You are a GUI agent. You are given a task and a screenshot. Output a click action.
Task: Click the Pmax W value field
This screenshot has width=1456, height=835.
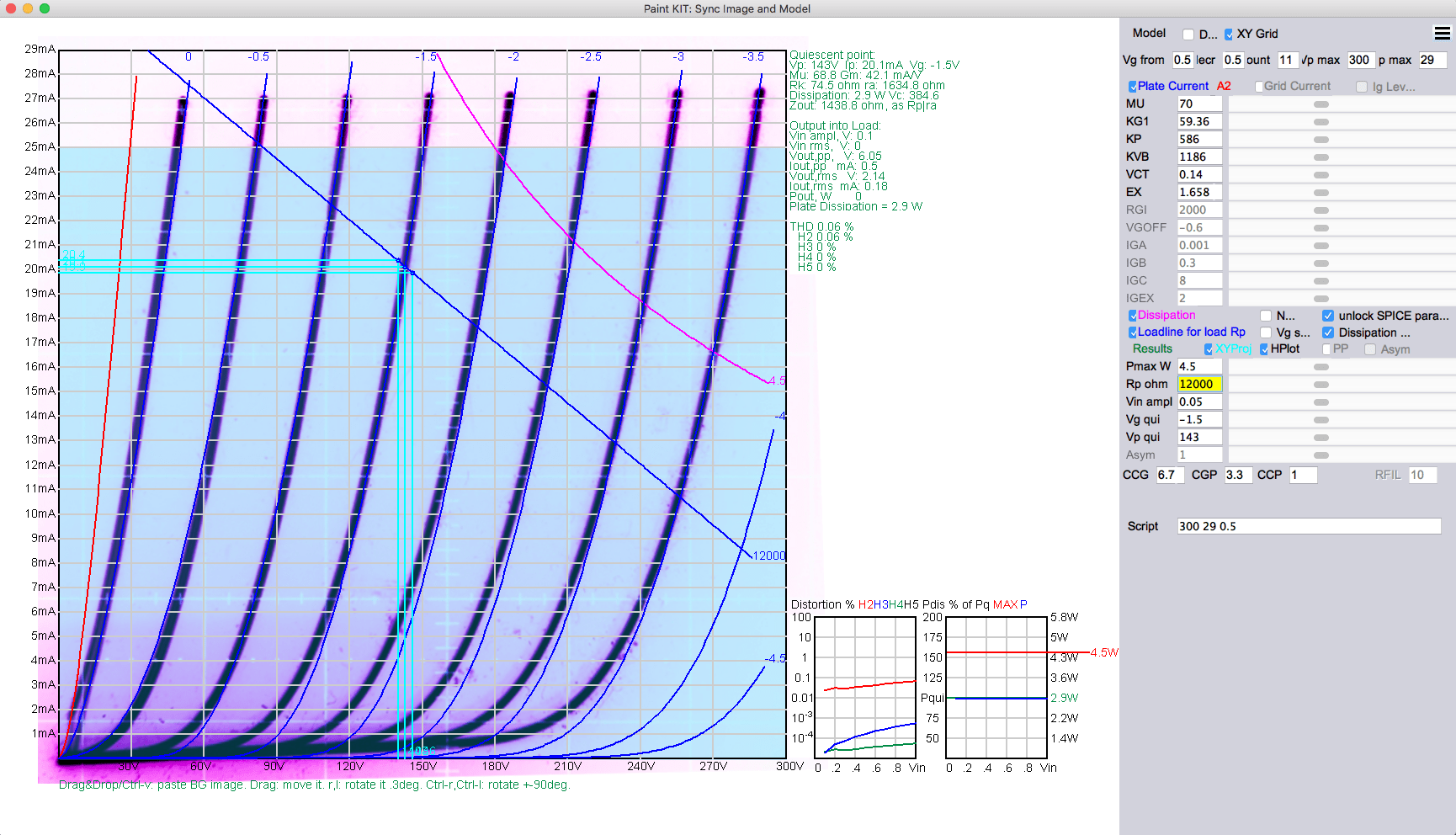pos(1199,366)
